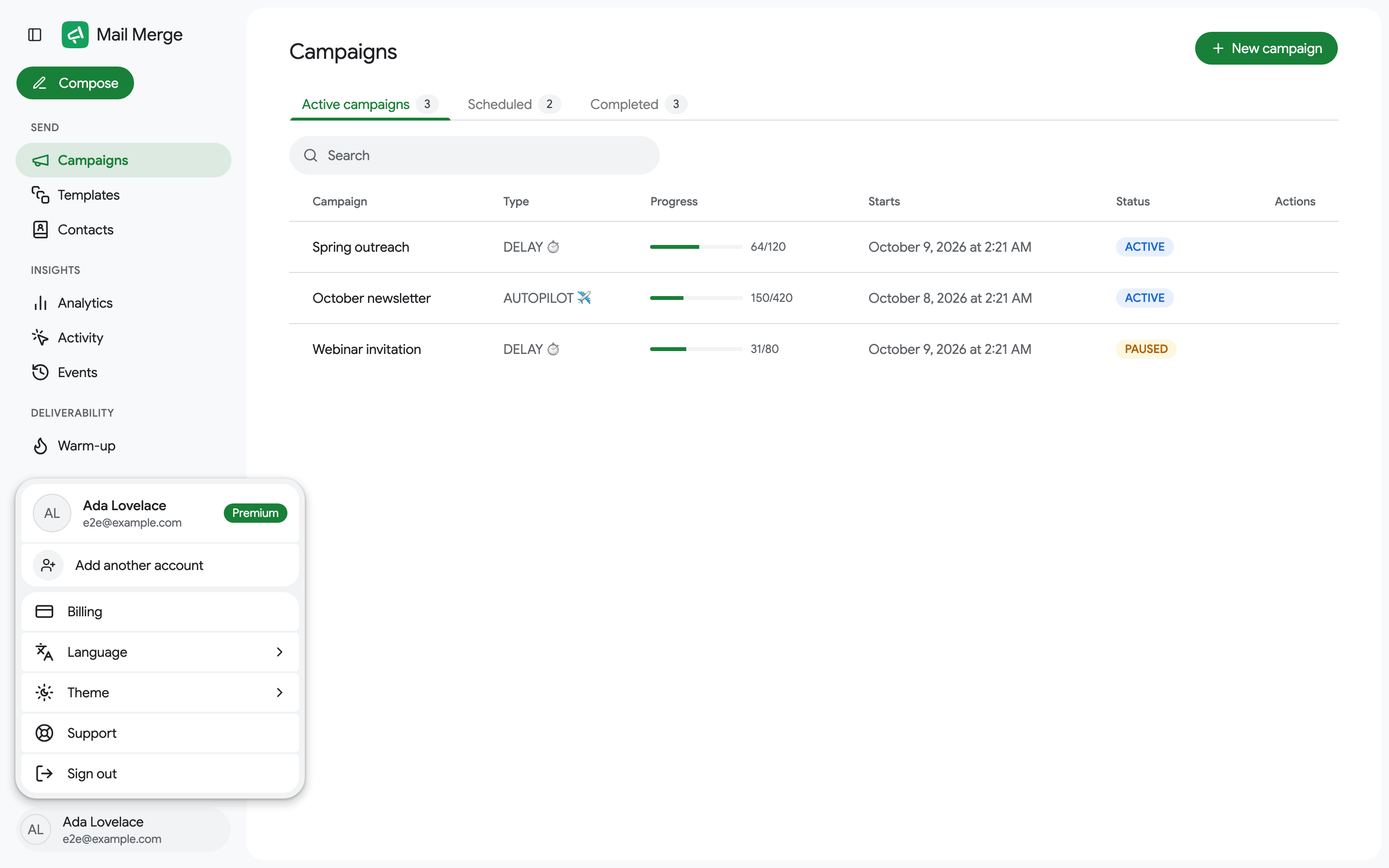Open the Templates page

click(123, 195)
